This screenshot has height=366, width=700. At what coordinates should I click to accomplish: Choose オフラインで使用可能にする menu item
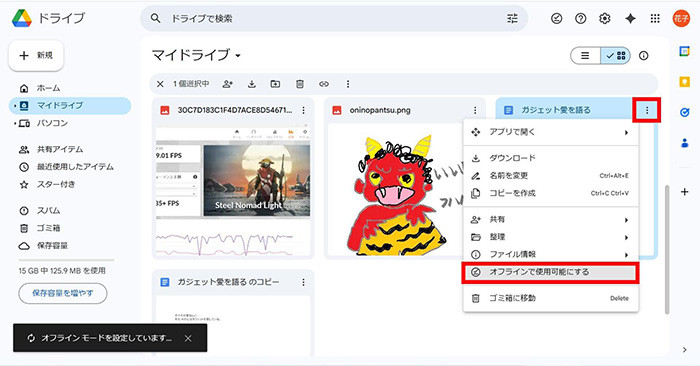[x=551, y=272]
